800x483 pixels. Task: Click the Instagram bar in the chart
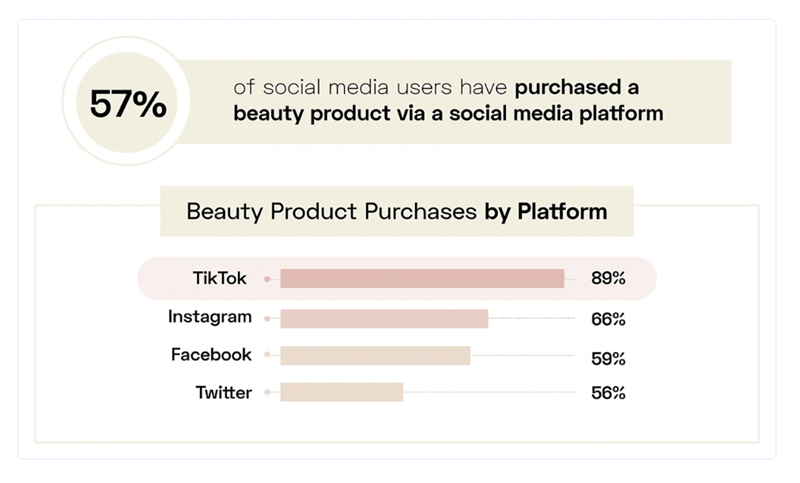pyautogui.click(x=384, y=319)
